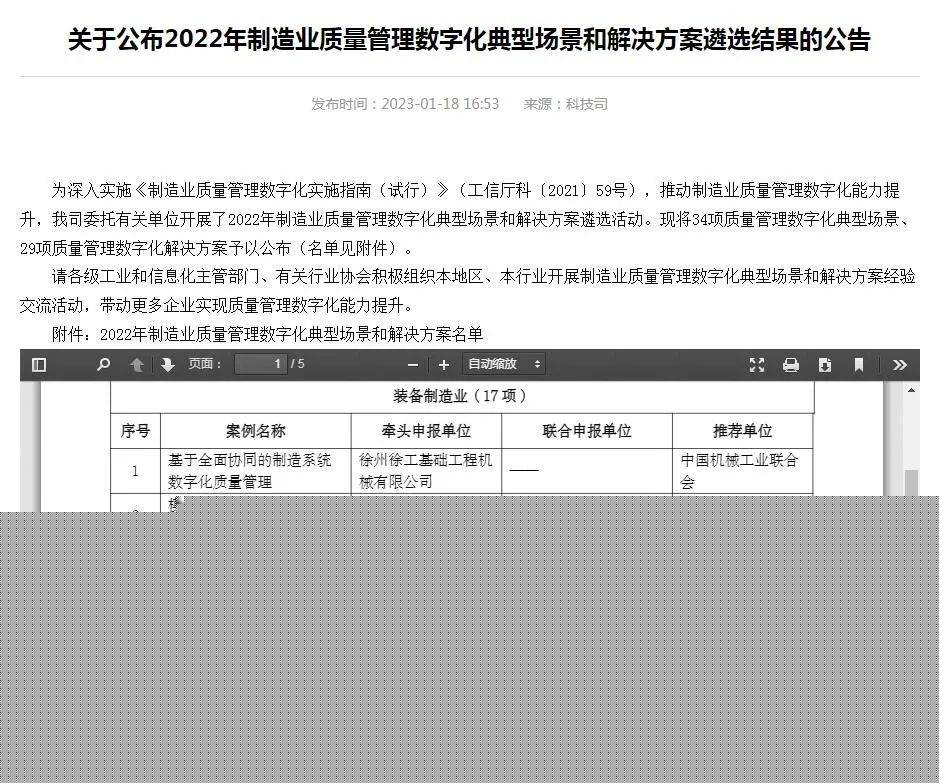
Task: Download the PDF attachment
Action: point(824,365)
